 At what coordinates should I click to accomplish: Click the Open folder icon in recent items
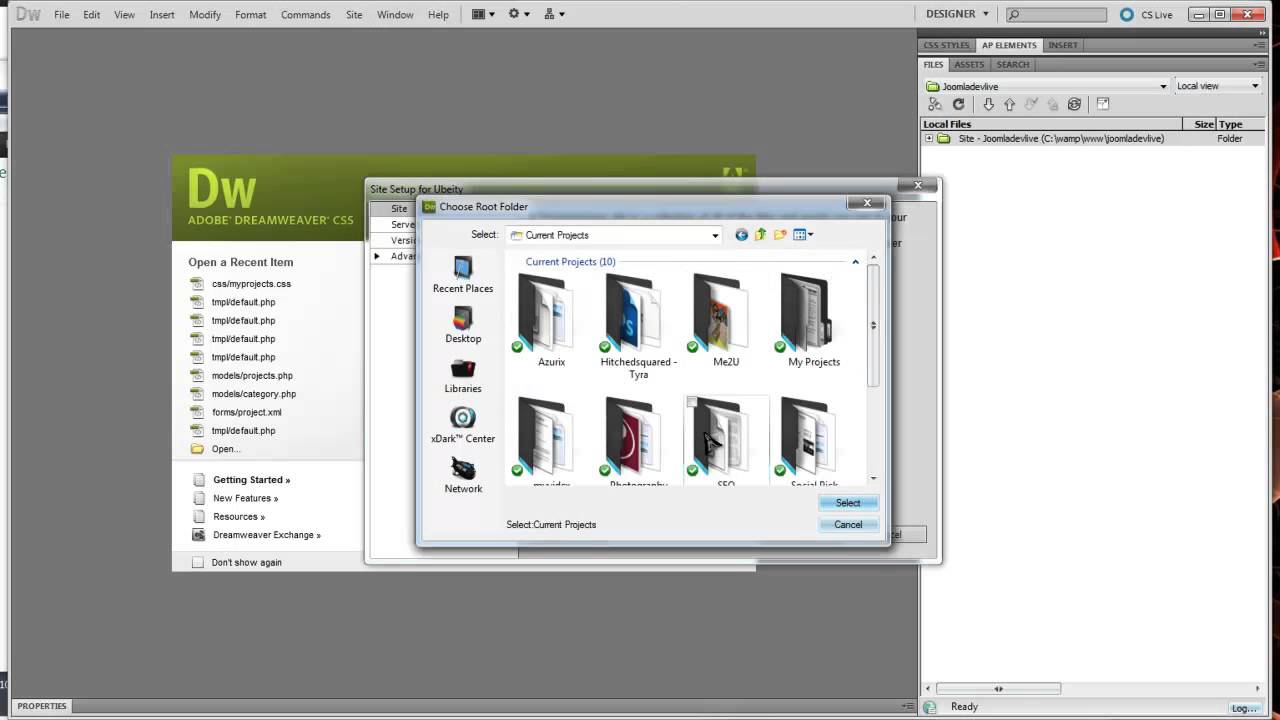(x=198, y=449)
